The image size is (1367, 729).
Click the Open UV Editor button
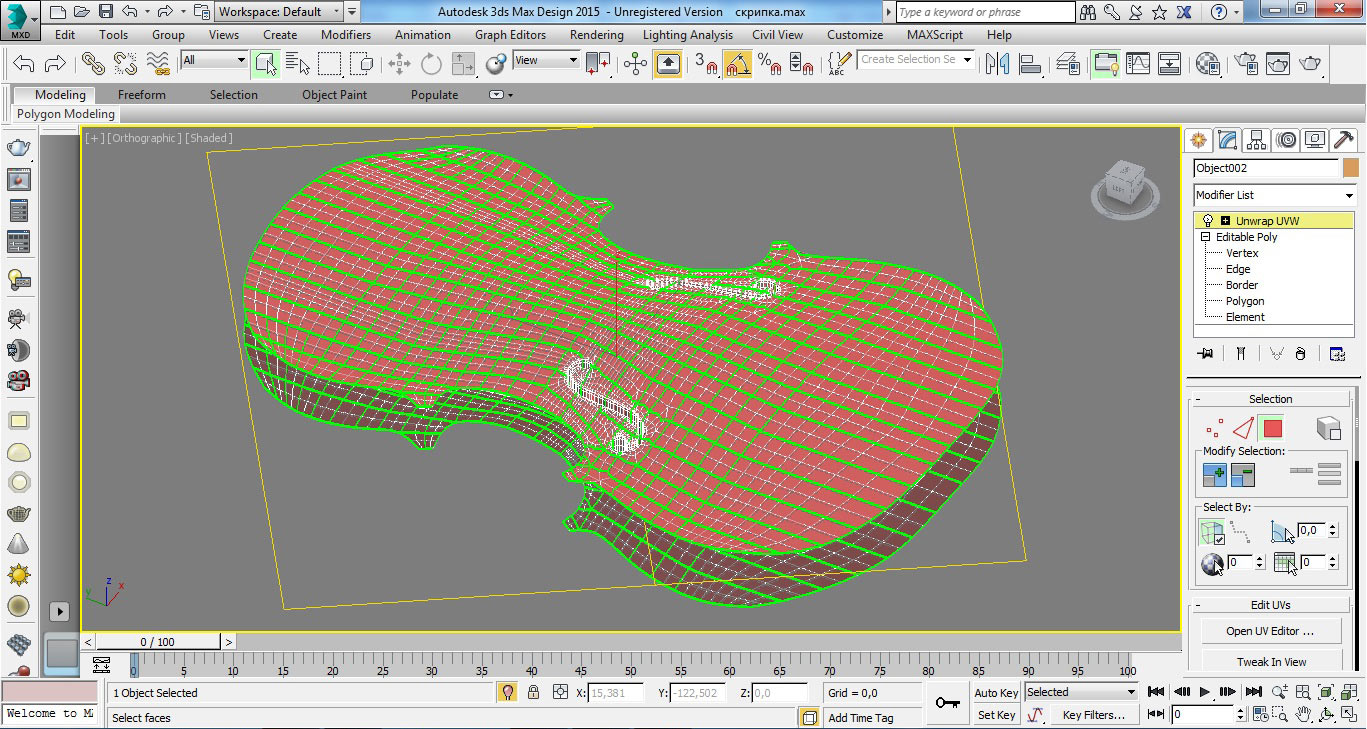coord(1270,631)
